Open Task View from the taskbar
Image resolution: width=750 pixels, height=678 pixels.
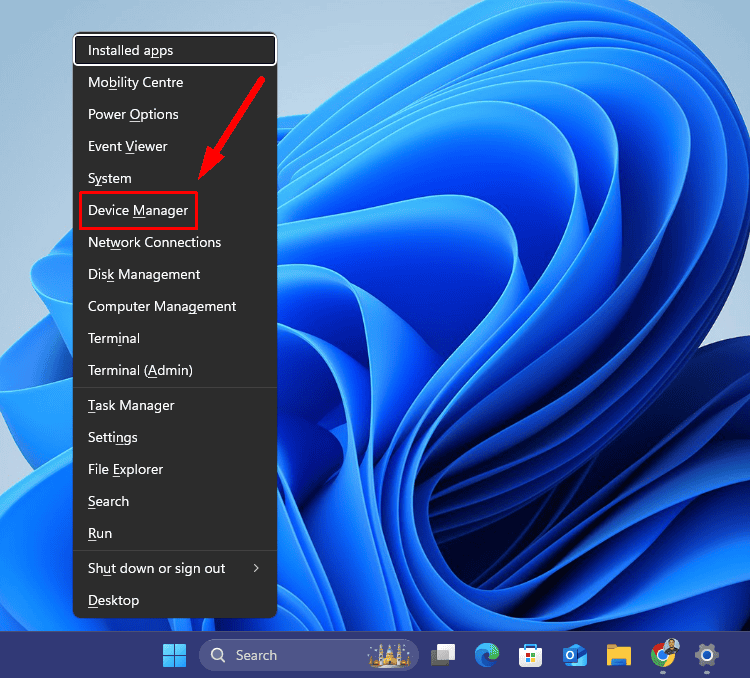443,655
